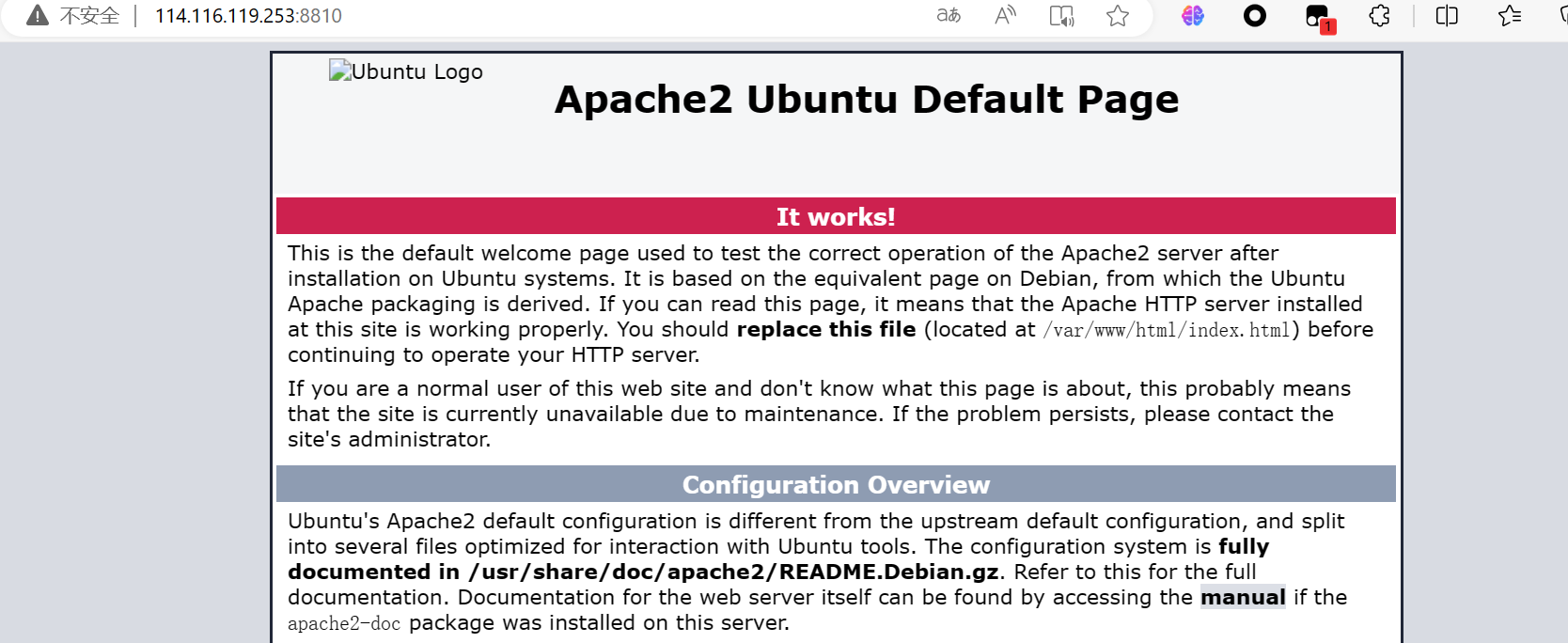Add this page to favorites star
The height and width of the screenshot is (643, 1568).
1118,16
